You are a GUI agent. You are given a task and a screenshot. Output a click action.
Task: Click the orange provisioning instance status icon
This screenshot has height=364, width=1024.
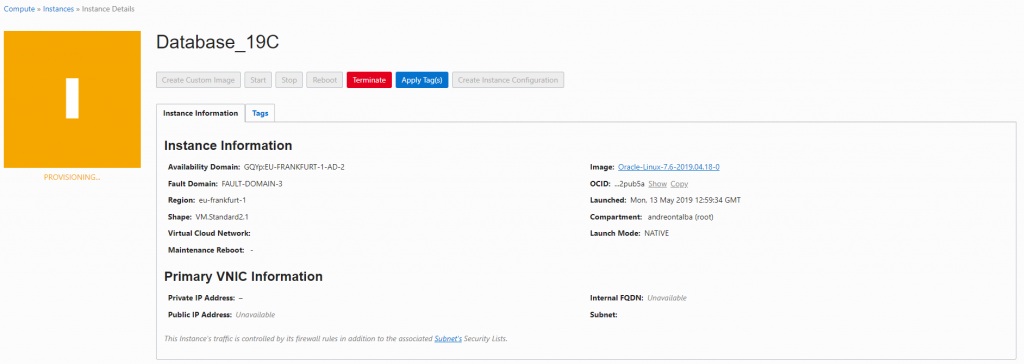click(72, 99)
